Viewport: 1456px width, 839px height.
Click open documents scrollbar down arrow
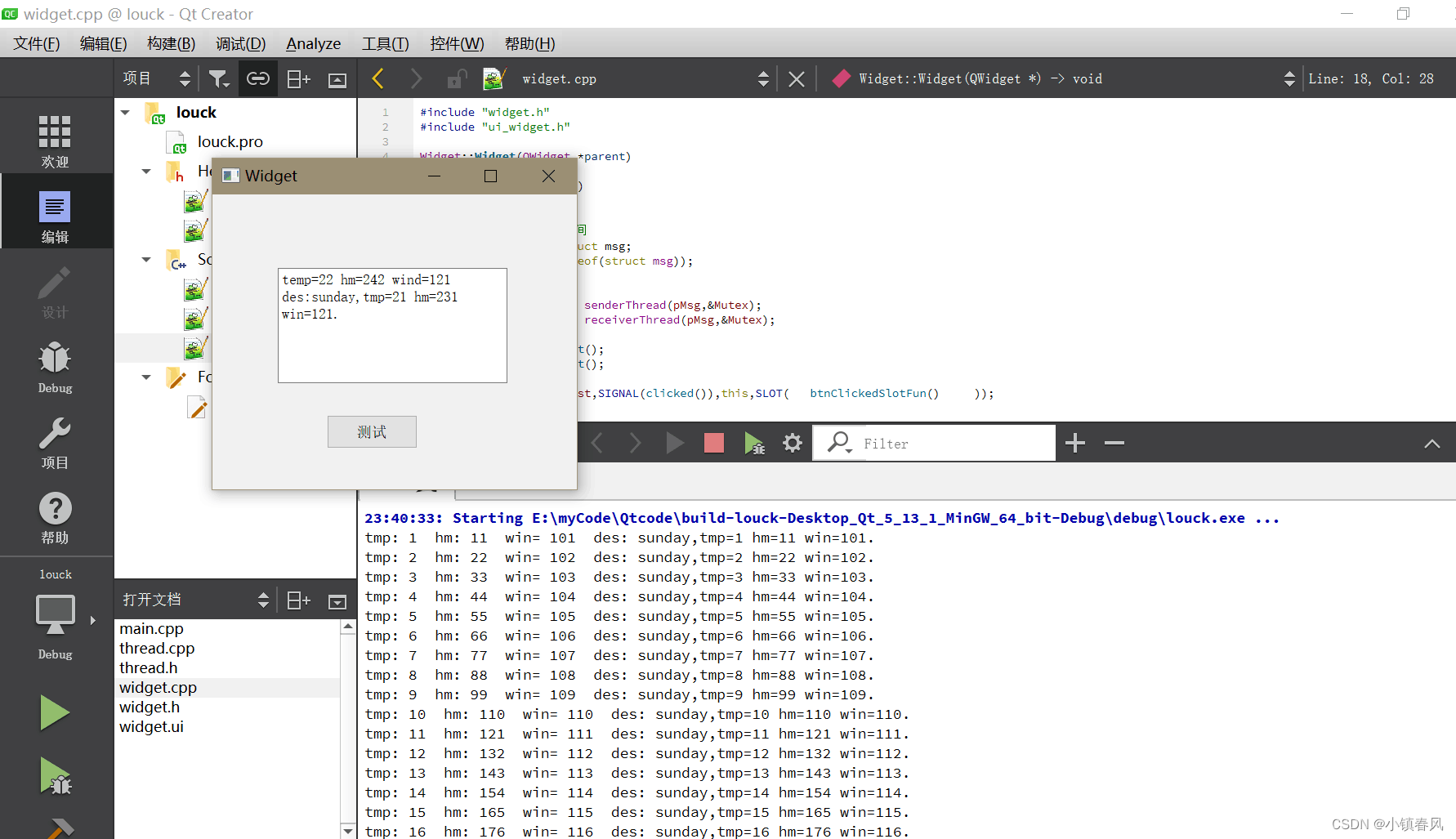click(x=348, y=831)
